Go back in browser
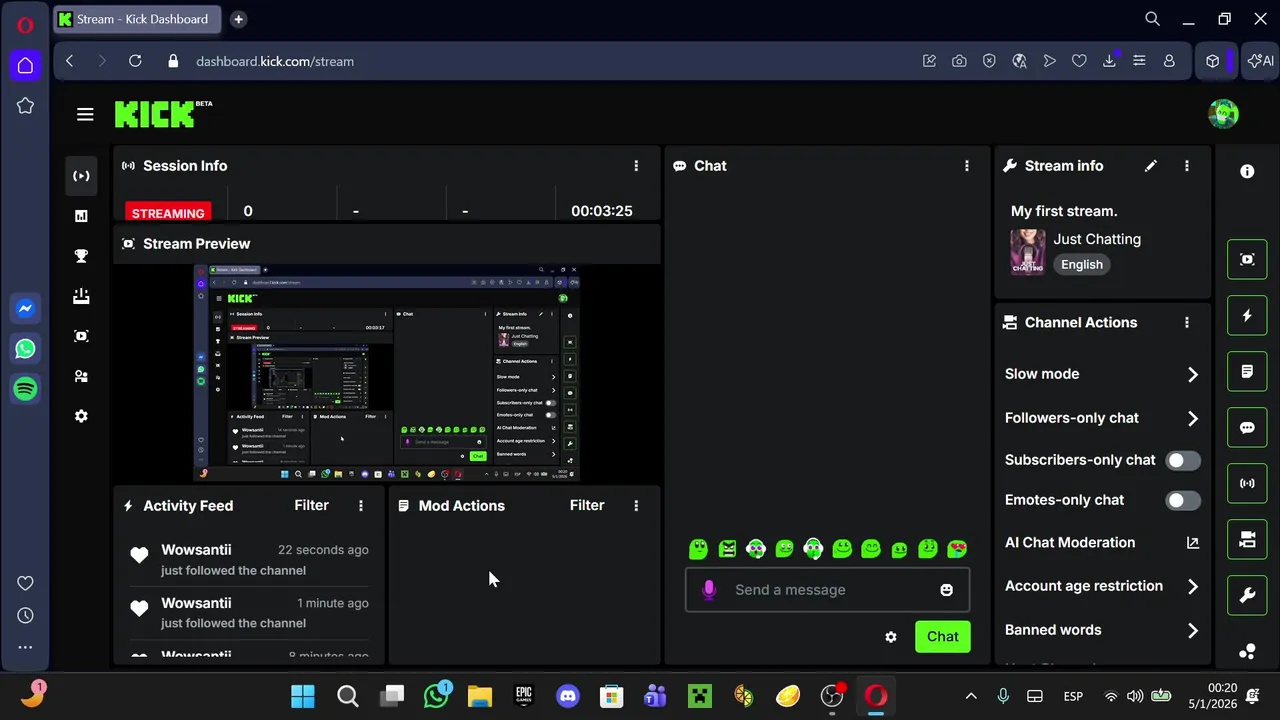 (x=69, y=61)
